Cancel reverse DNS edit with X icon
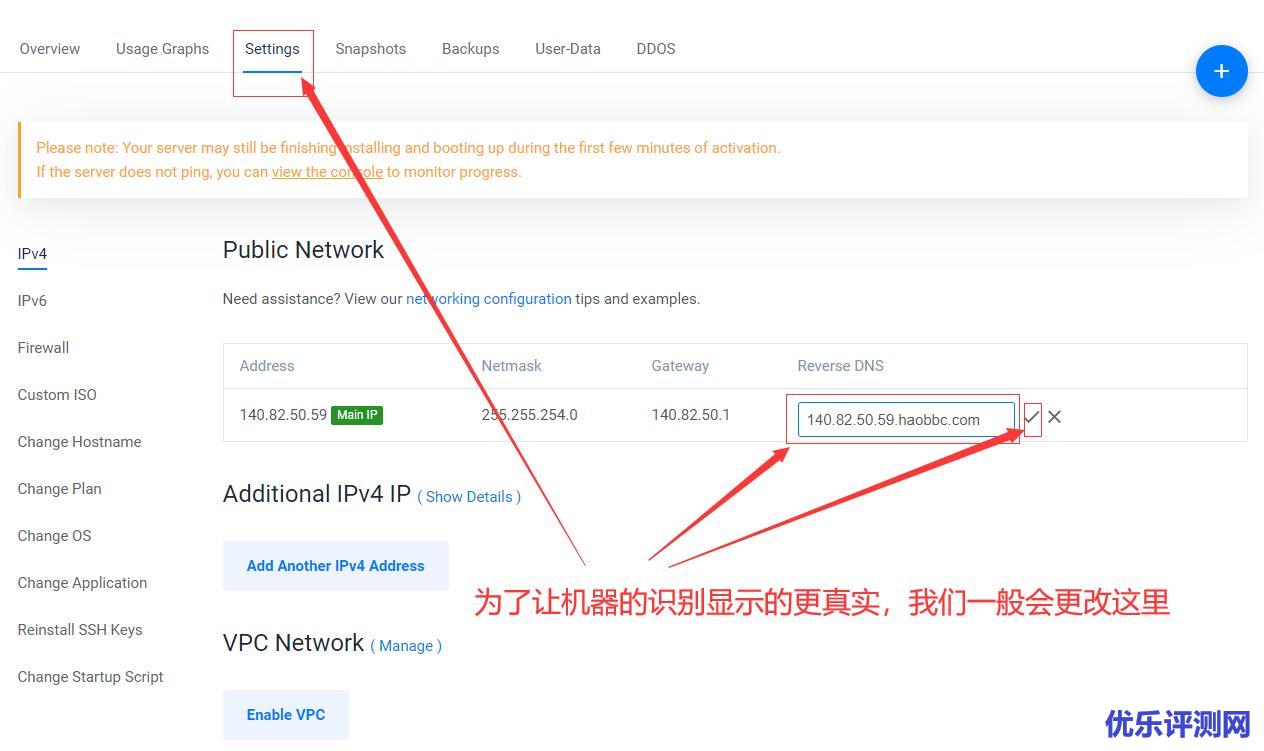 click(x=1054, y=417)
